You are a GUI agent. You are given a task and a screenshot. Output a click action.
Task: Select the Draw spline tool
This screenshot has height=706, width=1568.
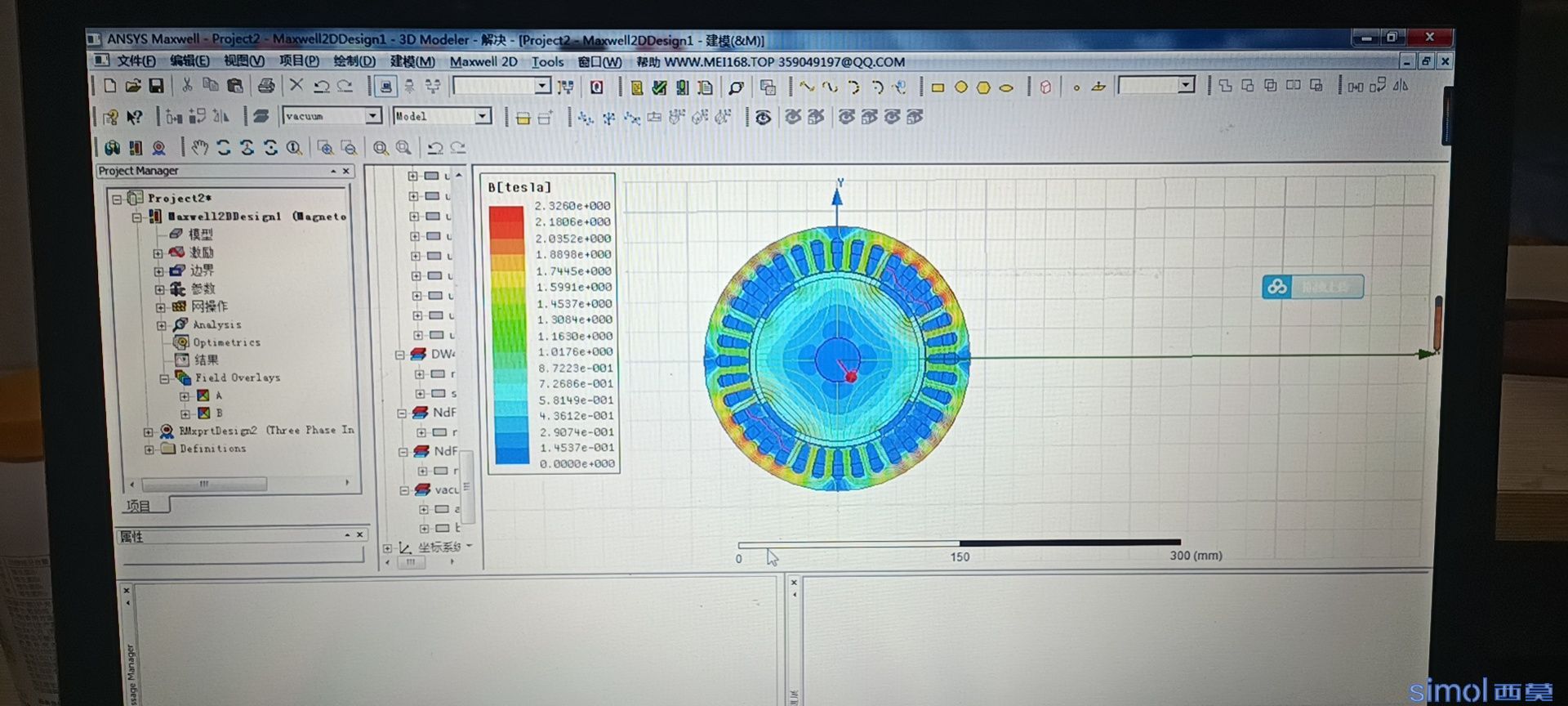(x=830, y=87)
